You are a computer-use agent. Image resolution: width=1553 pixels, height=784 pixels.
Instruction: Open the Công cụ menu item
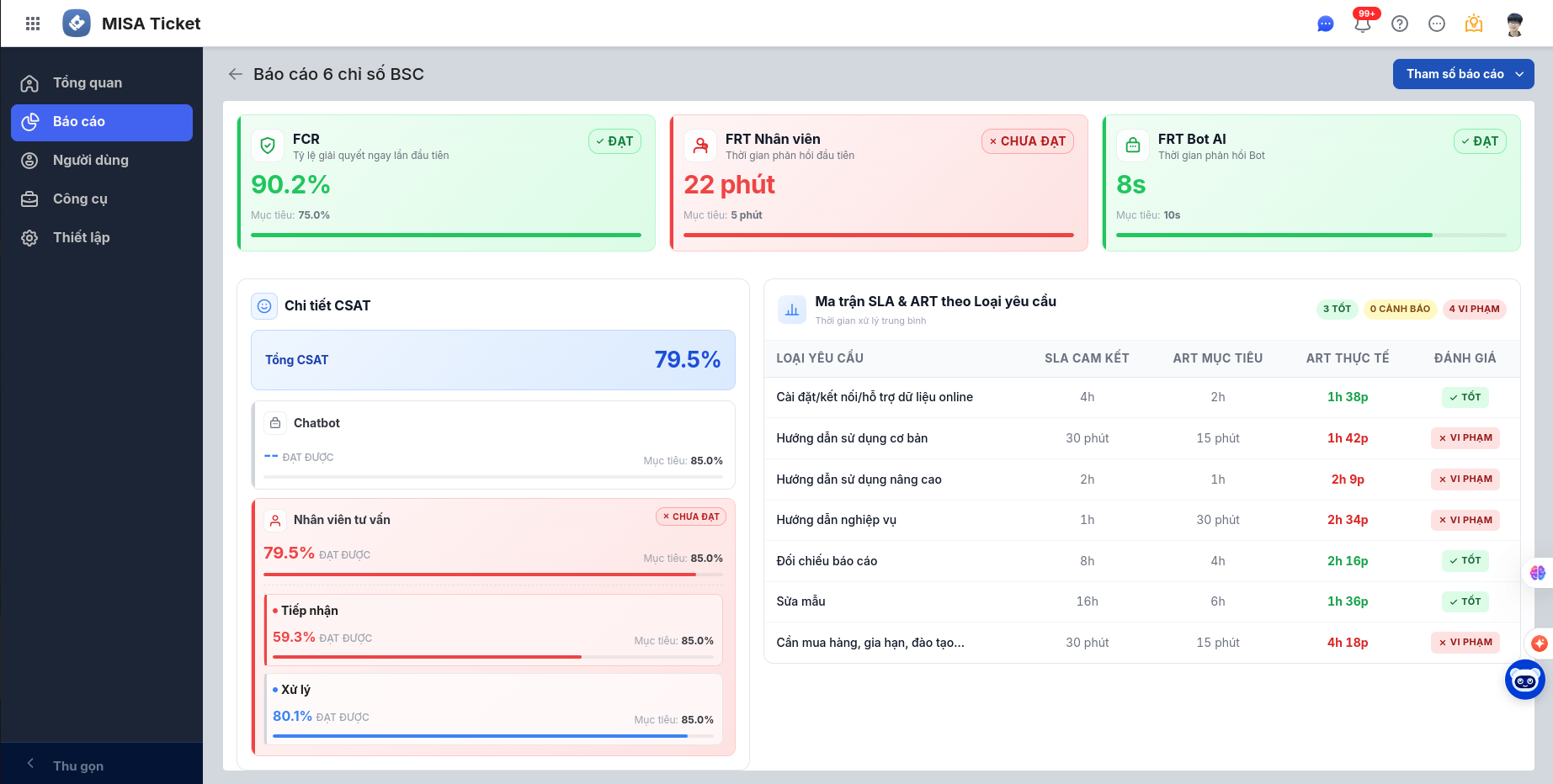[80, 199]
